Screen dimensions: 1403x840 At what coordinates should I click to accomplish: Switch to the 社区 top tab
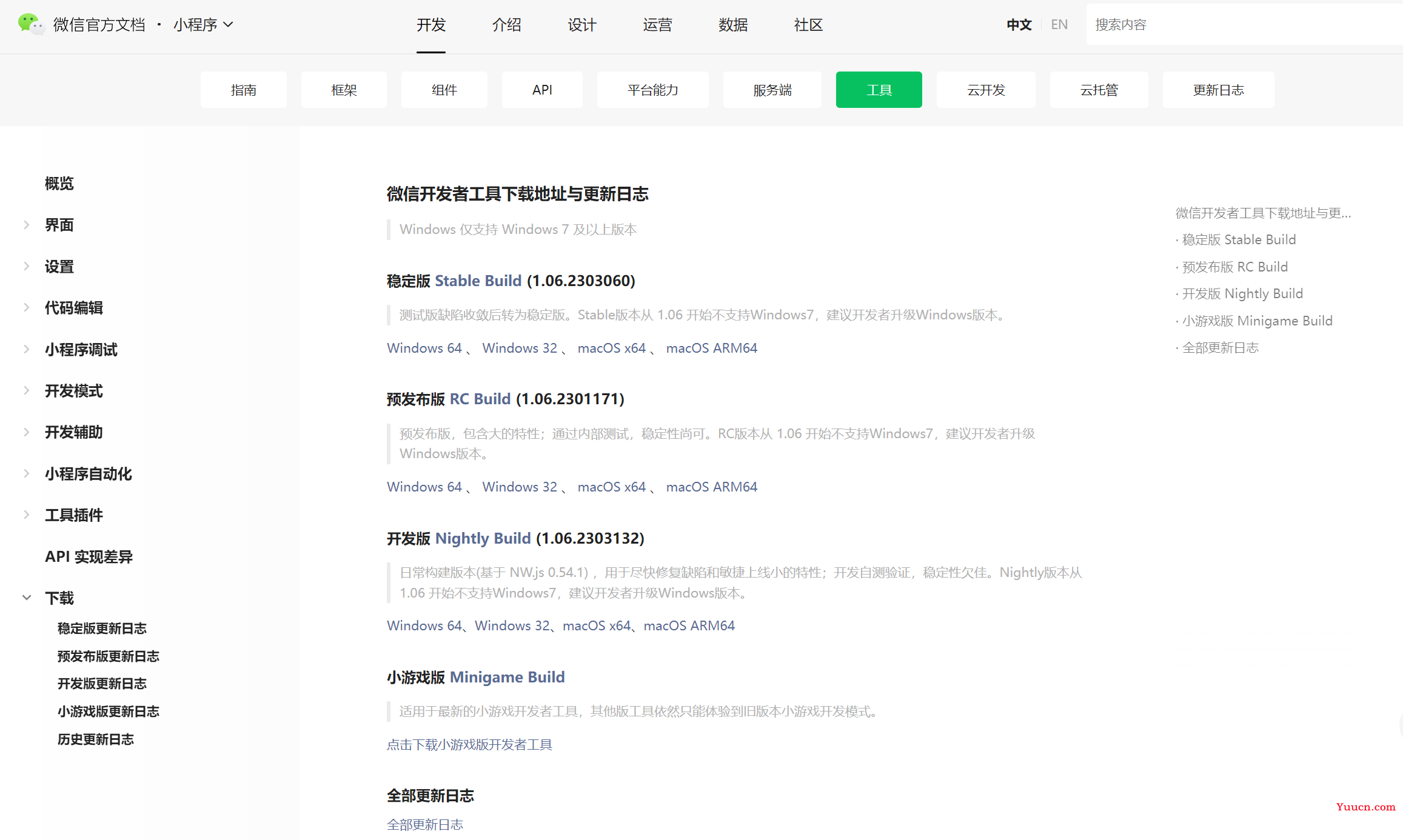[x=808, y=25]
